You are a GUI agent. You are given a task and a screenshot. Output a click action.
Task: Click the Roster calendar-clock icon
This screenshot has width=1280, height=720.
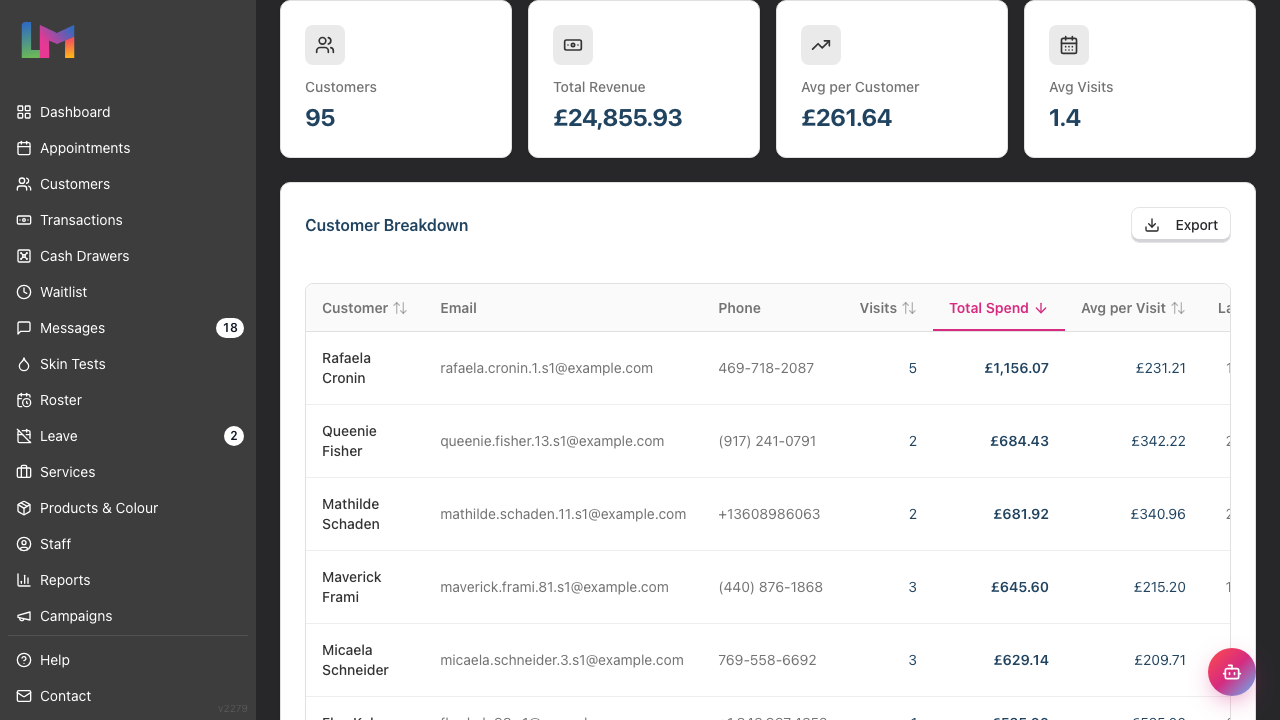pyautogui.click(x=24, y=400)
